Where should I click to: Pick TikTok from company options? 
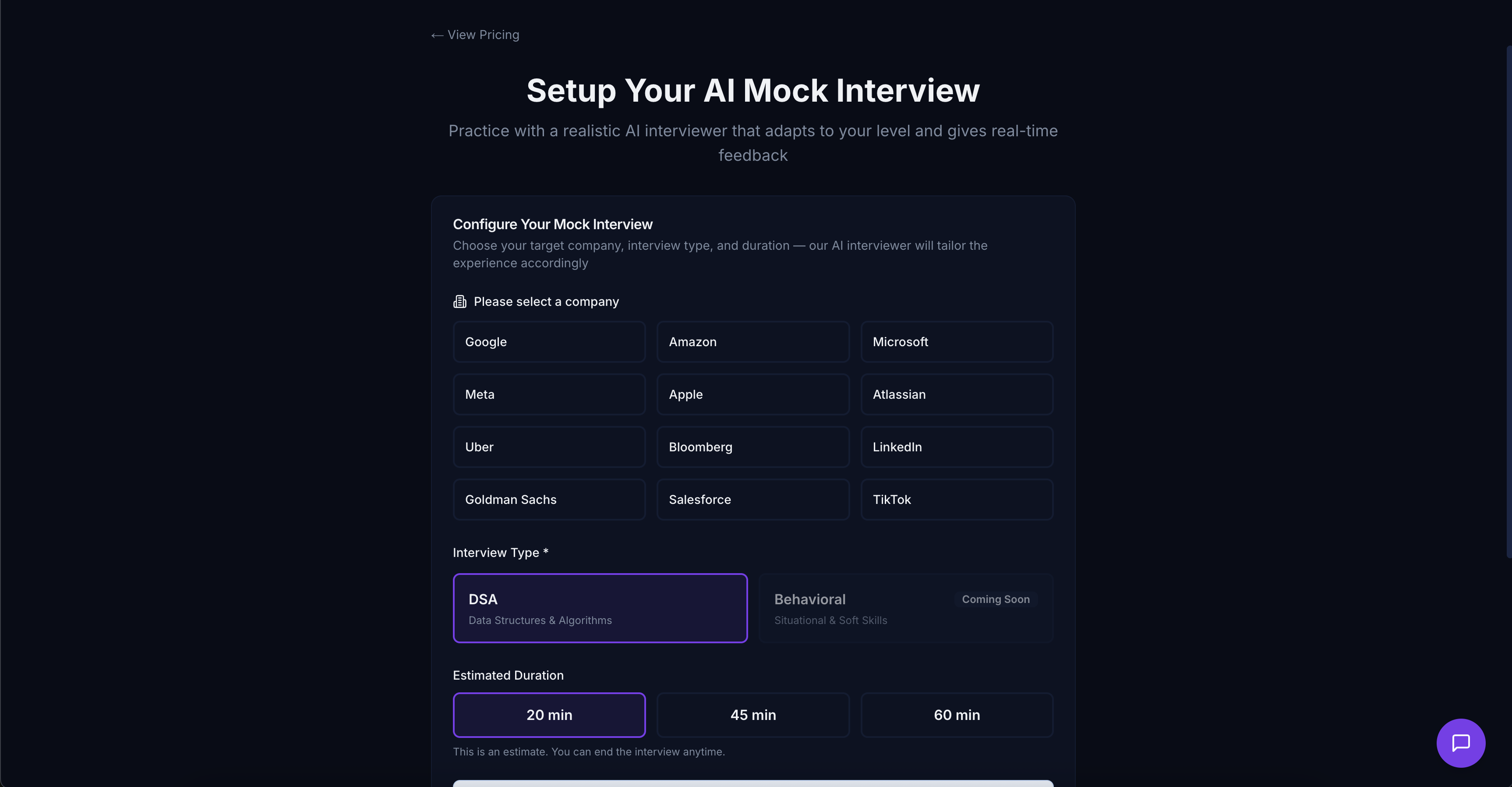pos(956,499)
